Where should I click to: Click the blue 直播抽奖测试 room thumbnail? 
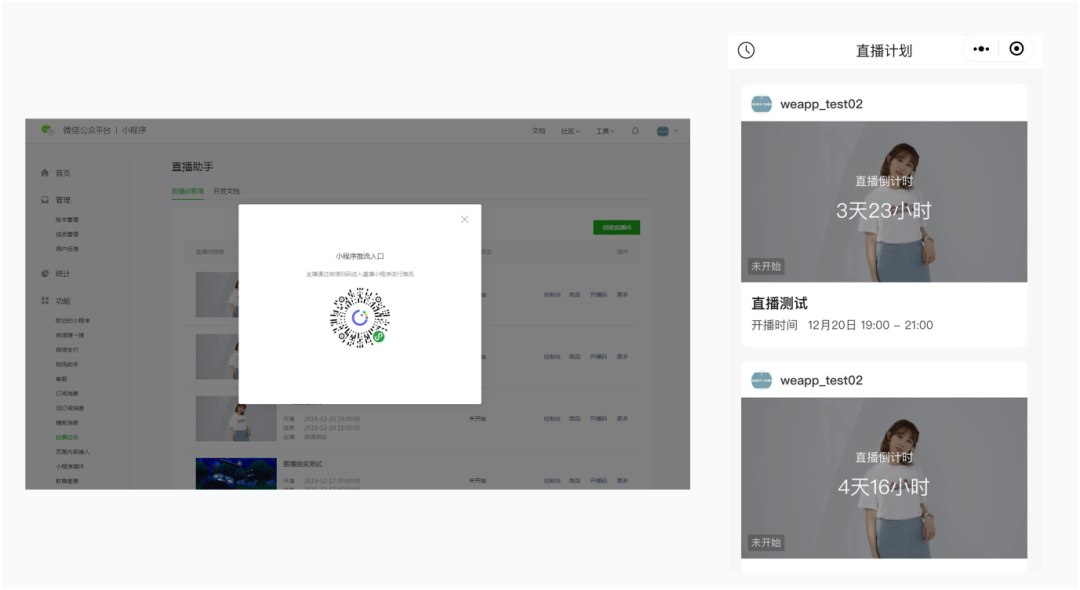(236, 474)
